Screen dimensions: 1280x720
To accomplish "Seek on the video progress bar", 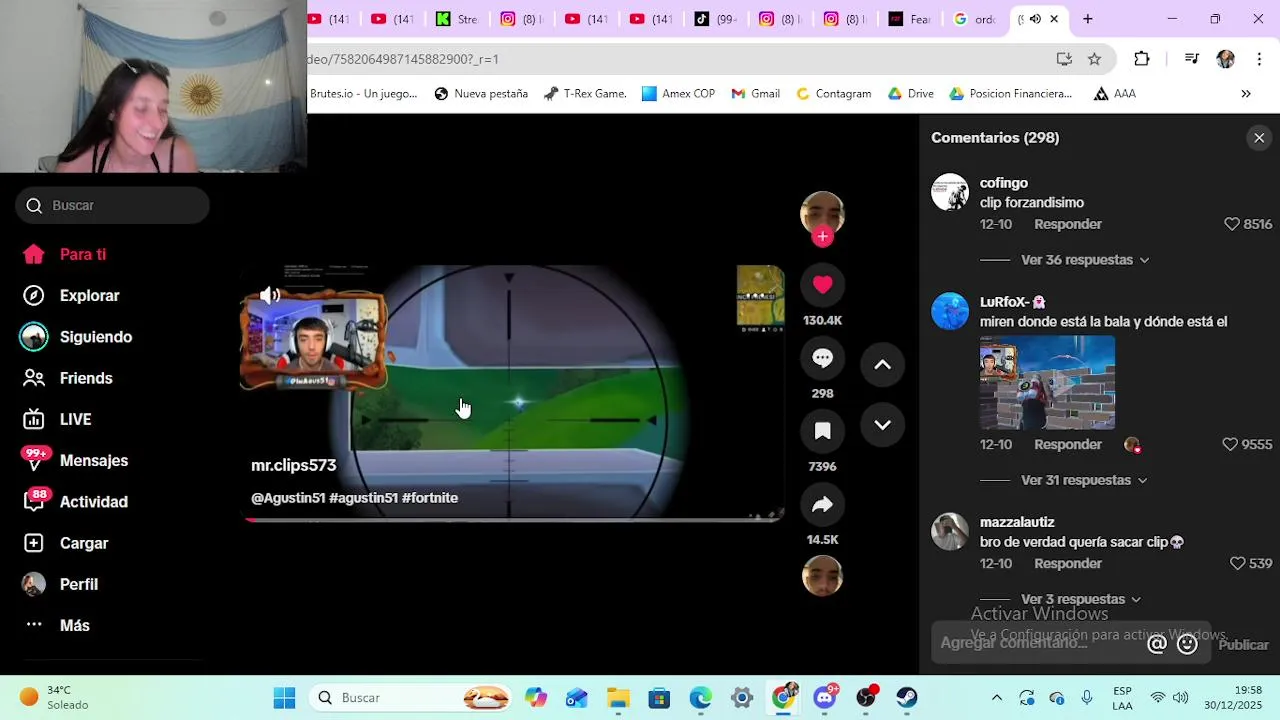I will click(x=513, y=519).
